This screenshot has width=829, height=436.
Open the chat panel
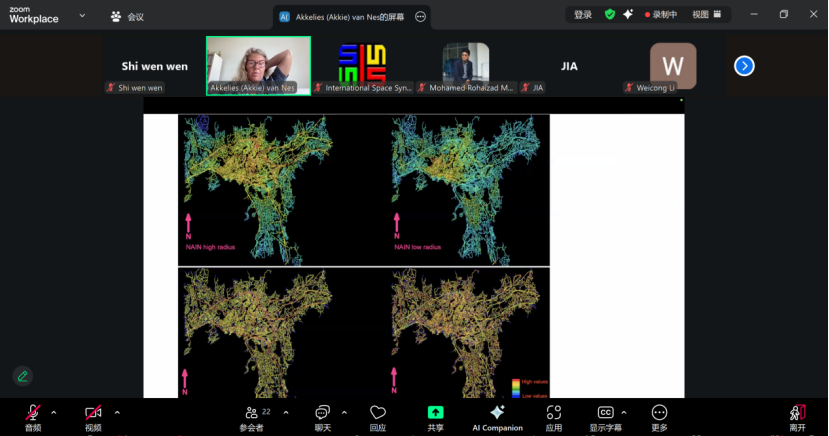click(x=322, y=416)
